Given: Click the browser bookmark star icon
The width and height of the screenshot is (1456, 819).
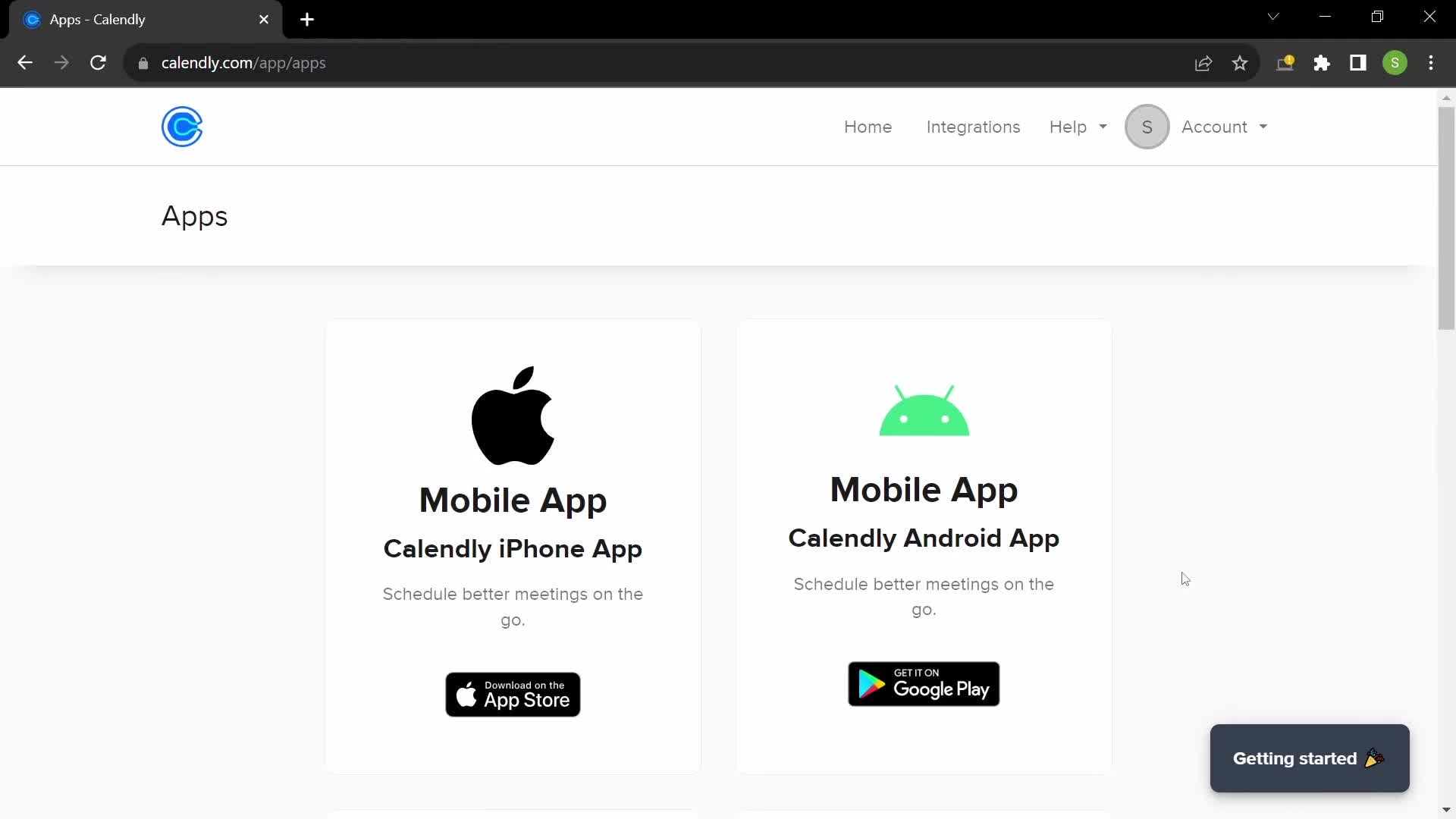Looking at the screenshot, I should [x=1240, y=63].
